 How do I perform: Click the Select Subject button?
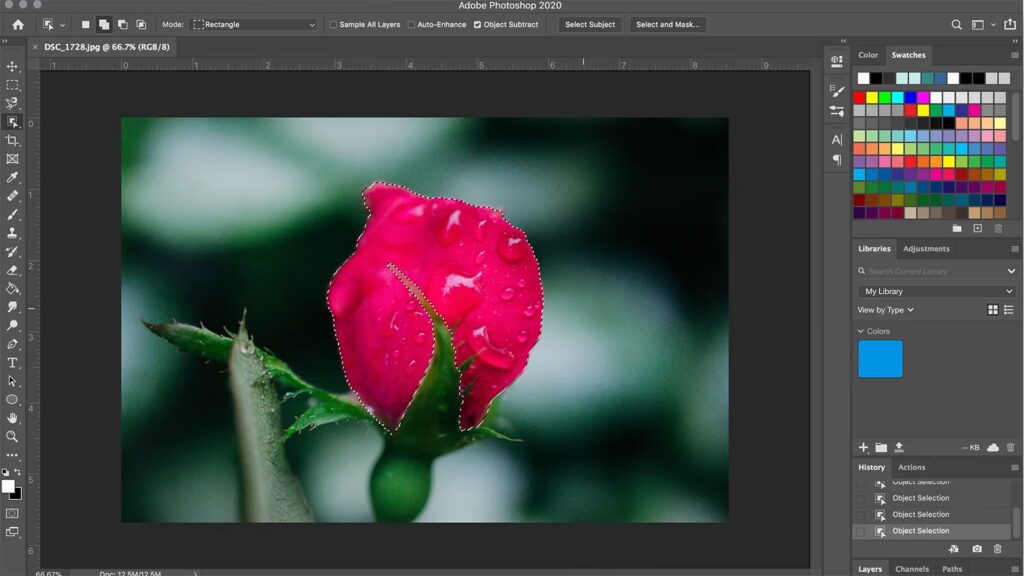point(590,24)
